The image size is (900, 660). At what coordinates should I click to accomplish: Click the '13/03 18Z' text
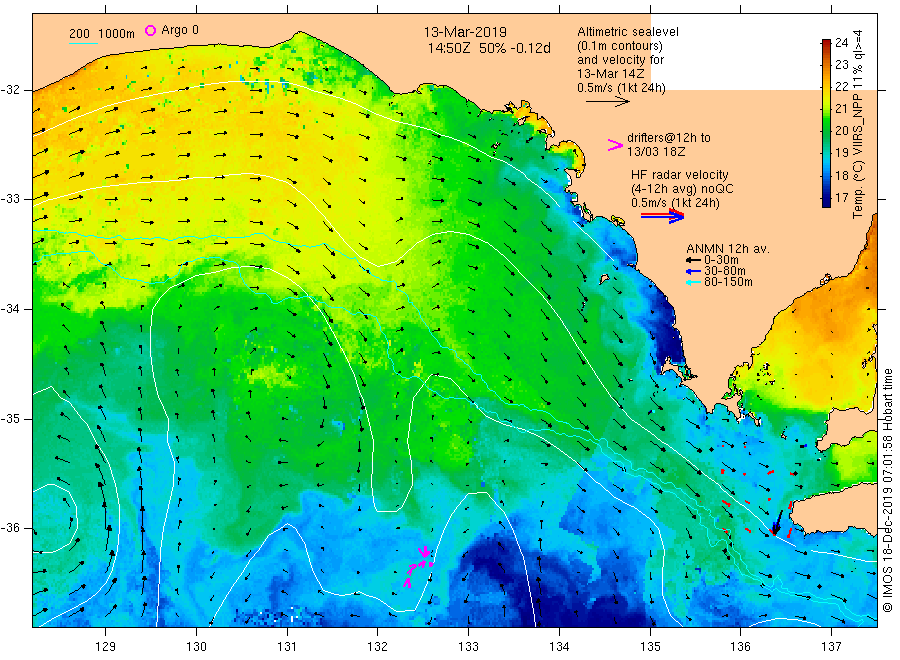tap(656, 152)
